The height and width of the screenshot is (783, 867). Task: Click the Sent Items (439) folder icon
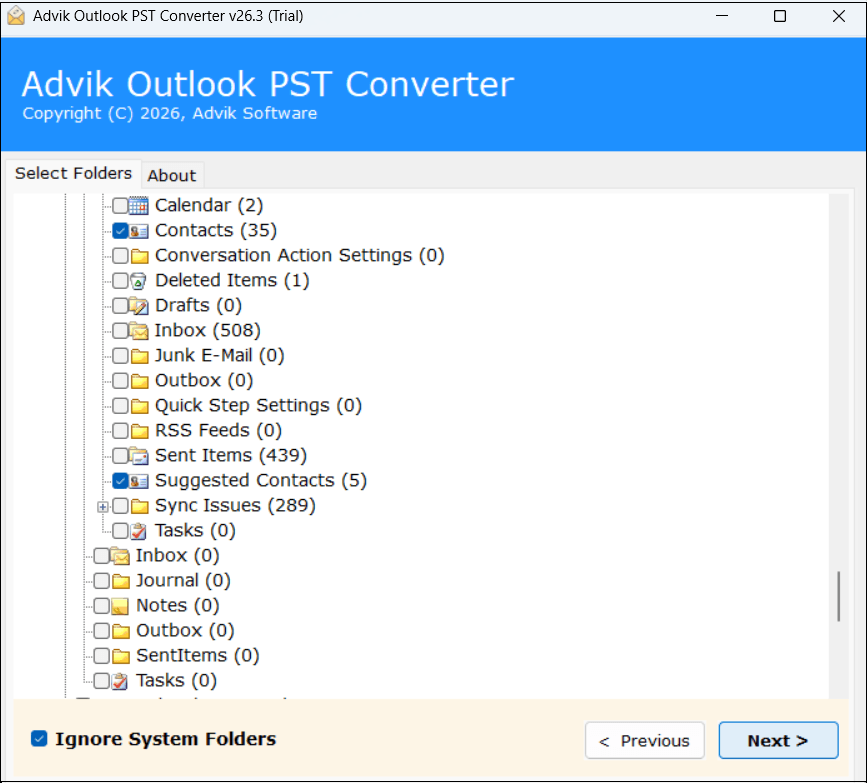coord(139,456)
